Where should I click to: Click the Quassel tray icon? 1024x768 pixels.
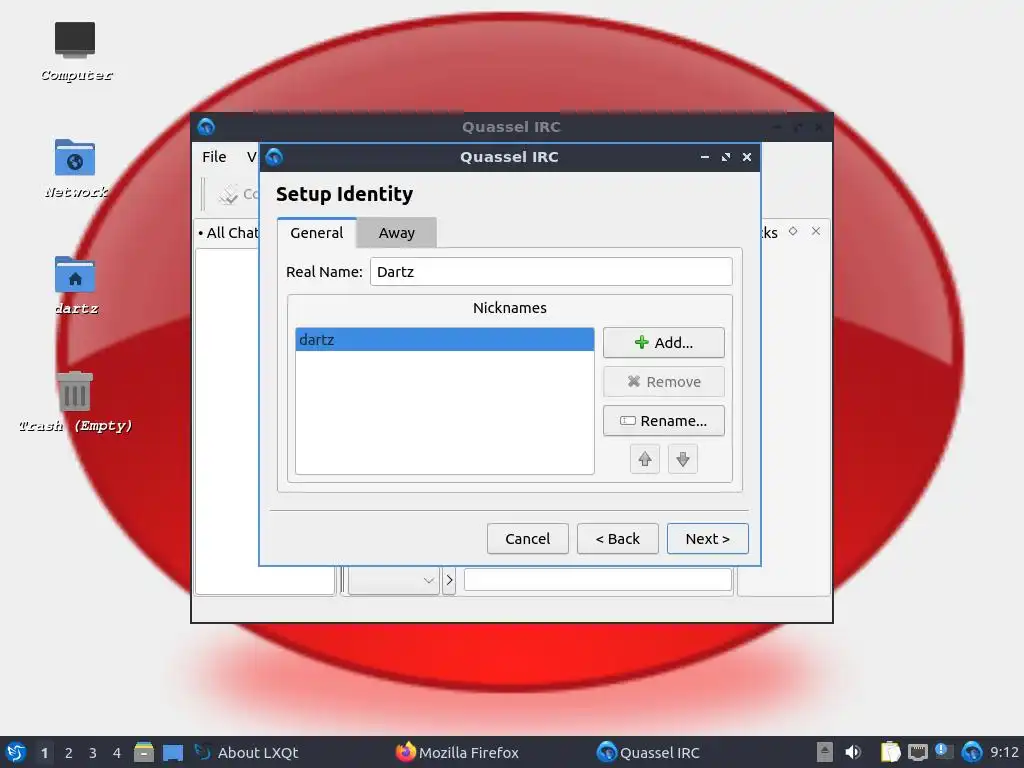971,752
